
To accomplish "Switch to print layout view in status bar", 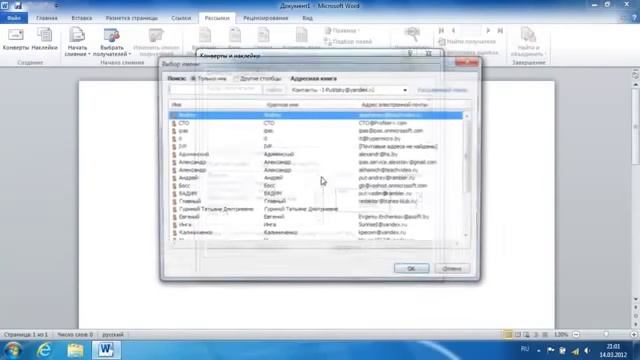I will tap(508, 334).
